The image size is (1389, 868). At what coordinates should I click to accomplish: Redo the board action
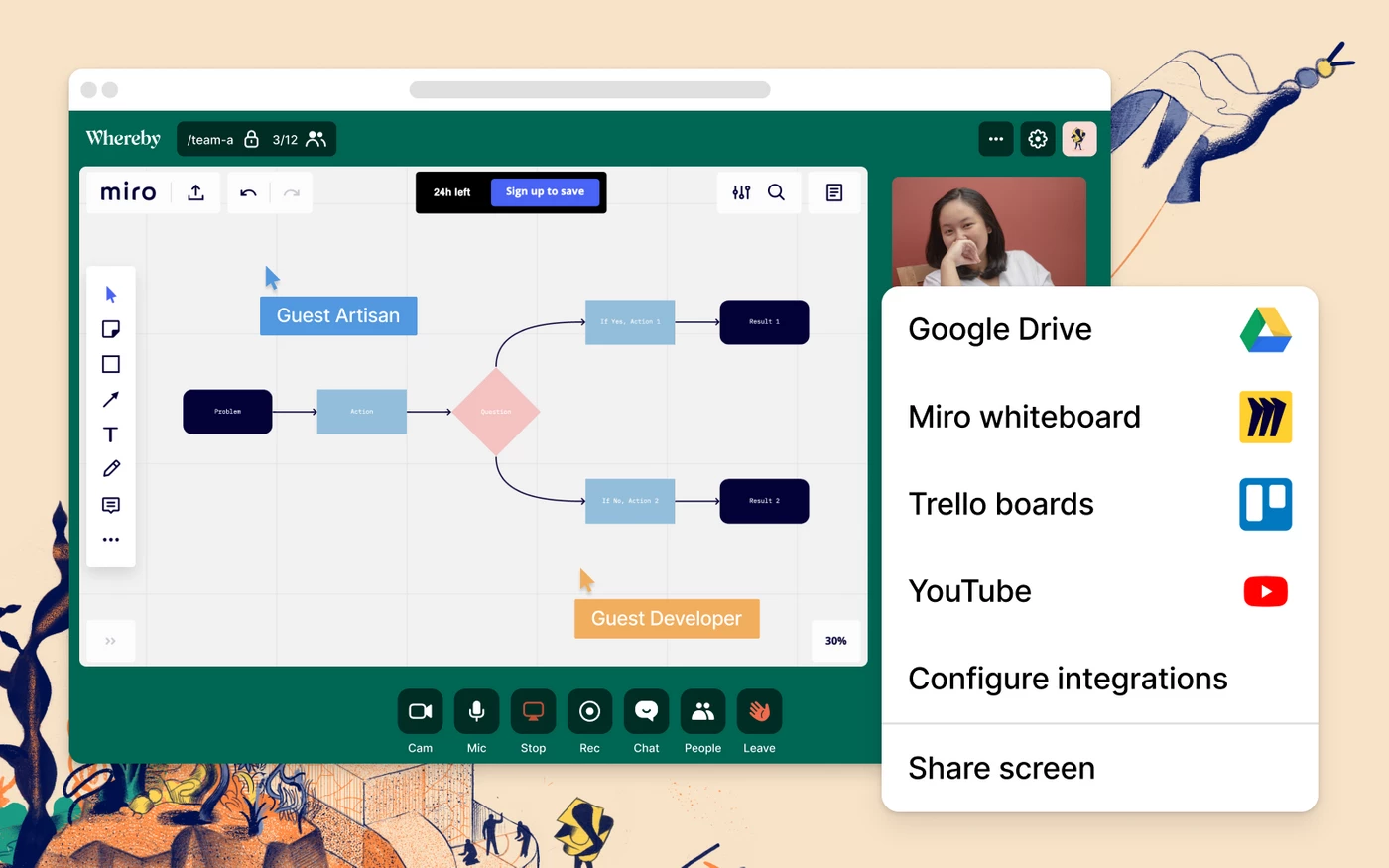tap(291, 192)
